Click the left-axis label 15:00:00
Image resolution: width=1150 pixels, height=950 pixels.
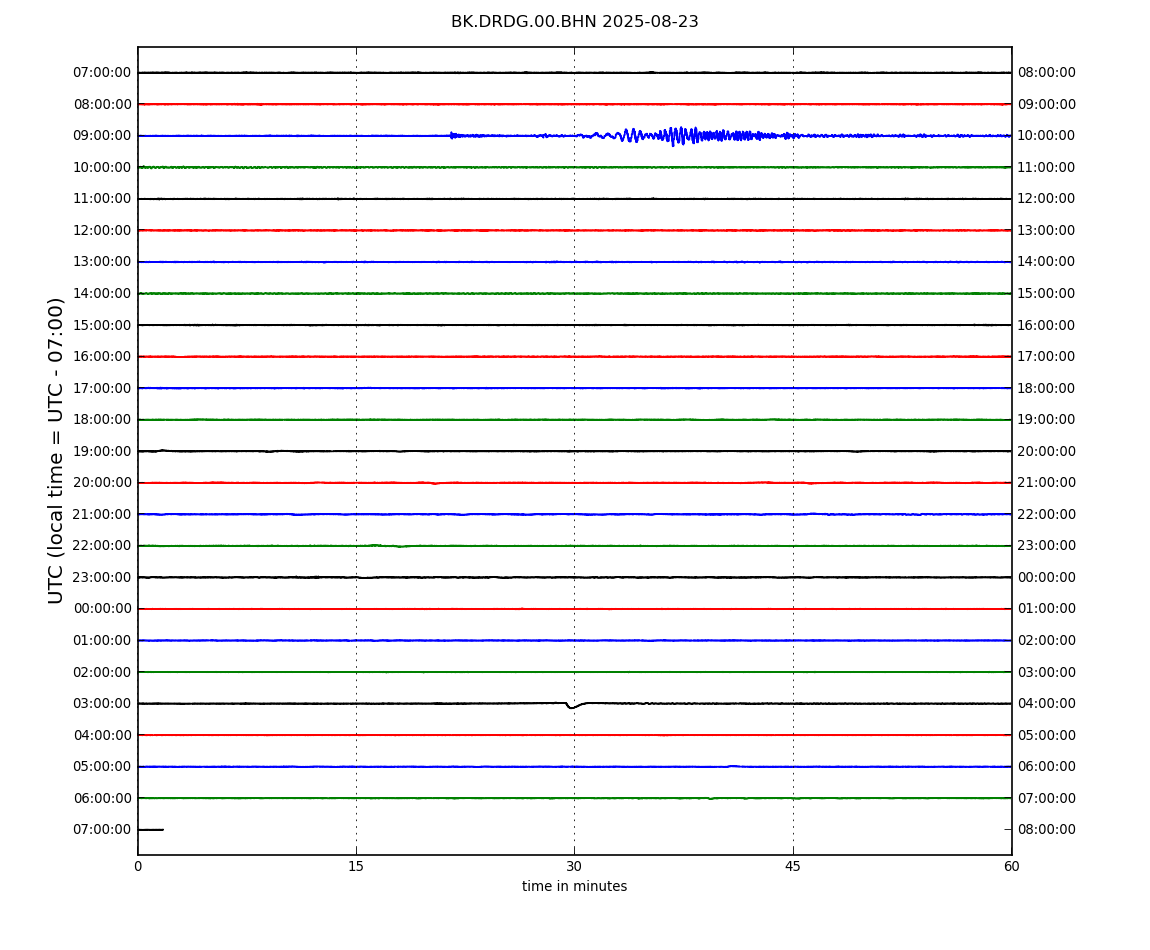(102, 325)
